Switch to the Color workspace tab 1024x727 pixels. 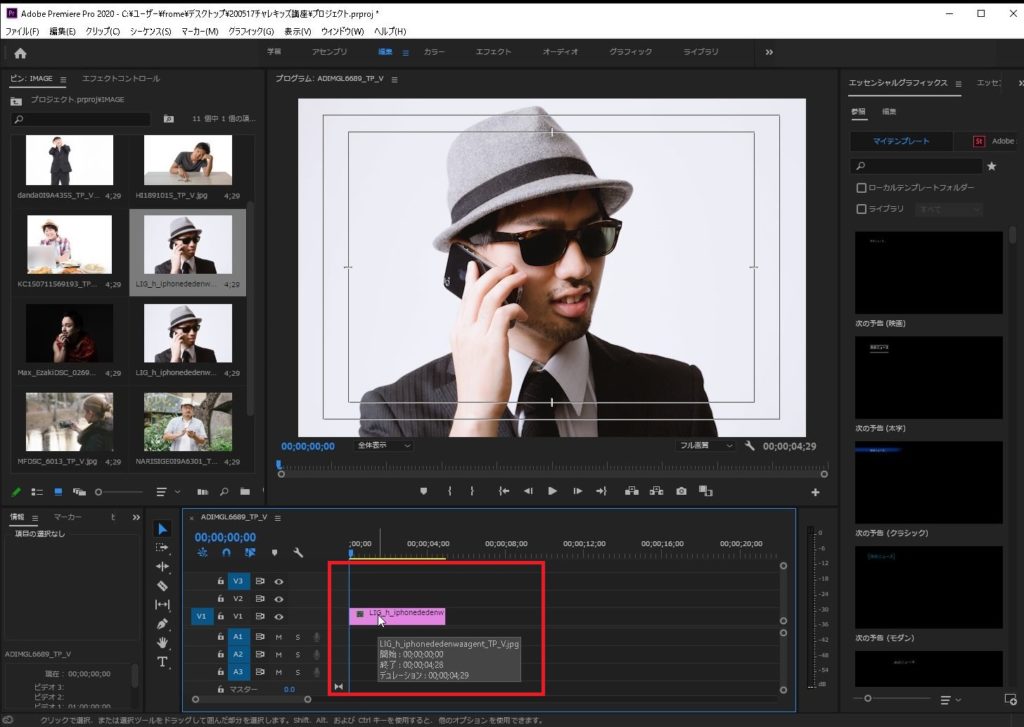[x=434, y=52]
